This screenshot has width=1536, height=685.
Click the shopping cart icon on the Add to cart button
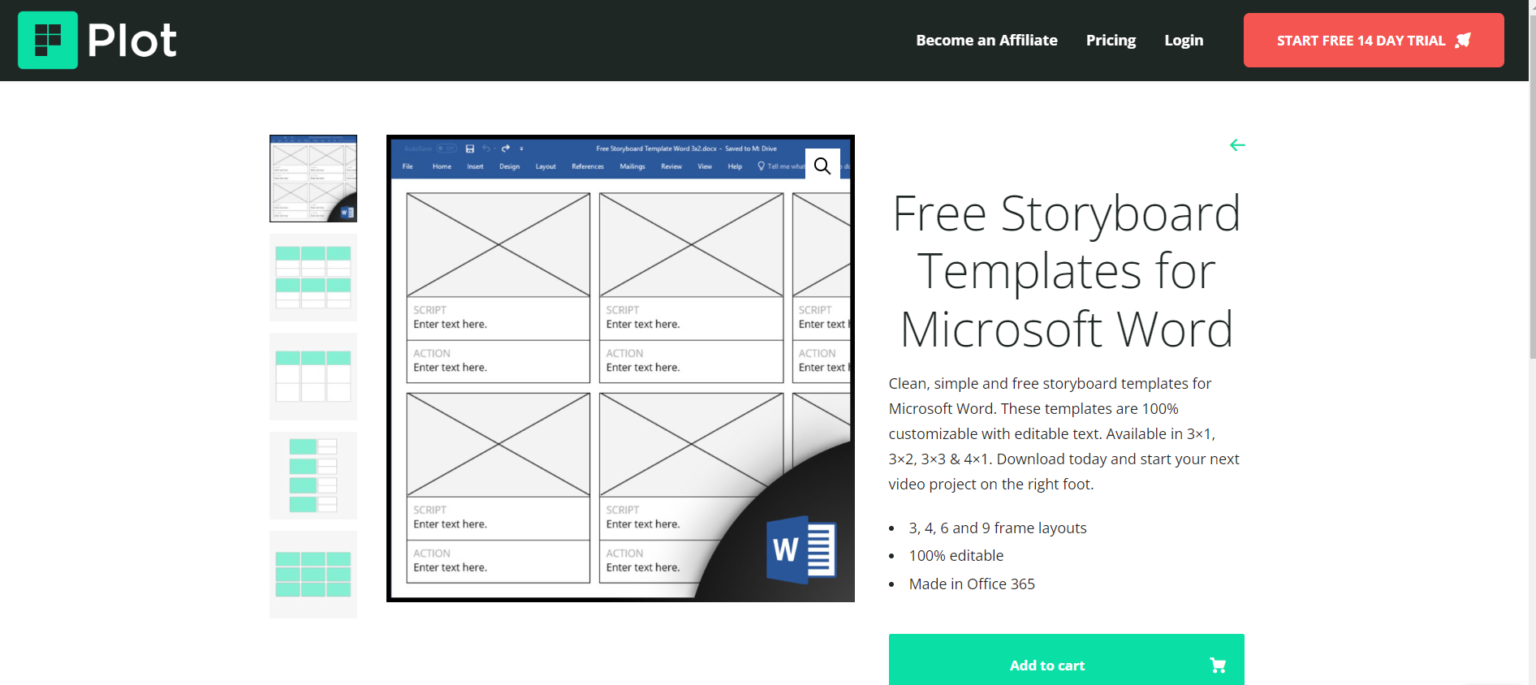click(1218, 664)
